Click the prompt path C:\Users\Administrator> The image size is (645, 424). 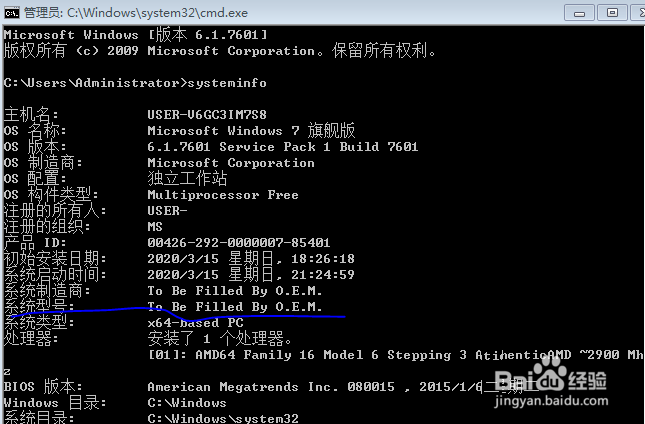pyautogui.click(x=95, y=83)
